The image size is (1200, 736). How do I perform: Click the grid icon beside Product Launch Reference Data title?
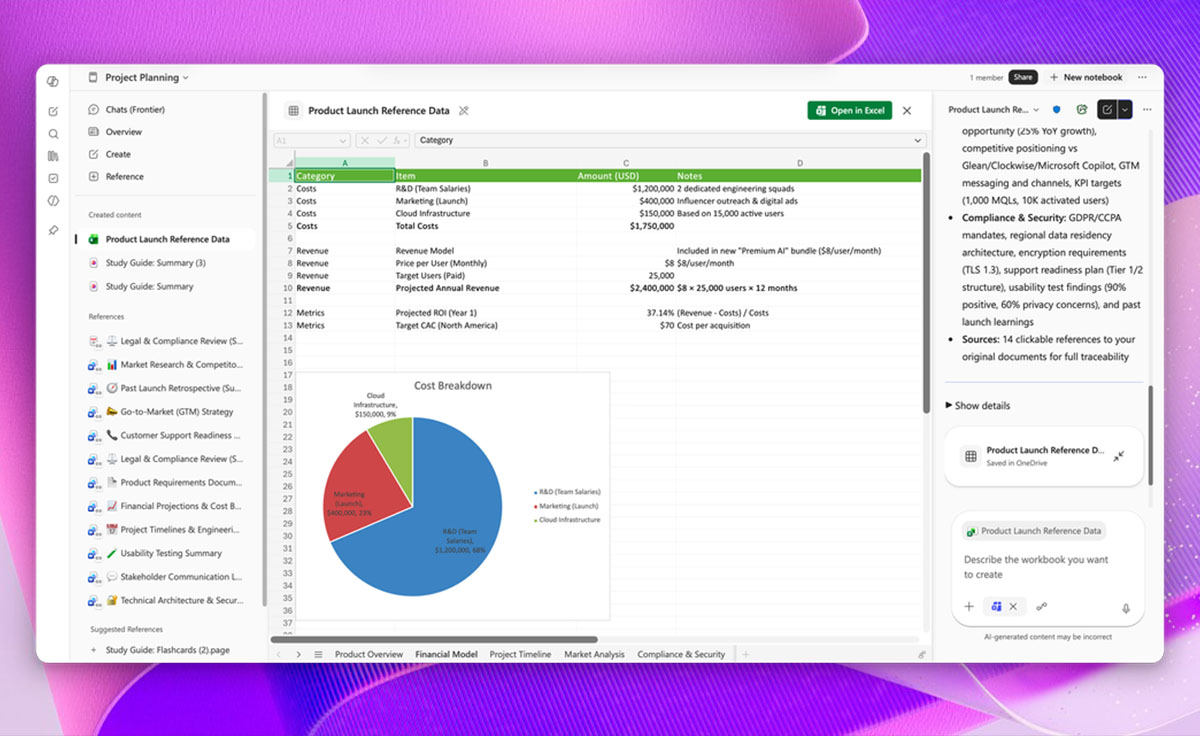pyautogui.click(x=293, y=111)
